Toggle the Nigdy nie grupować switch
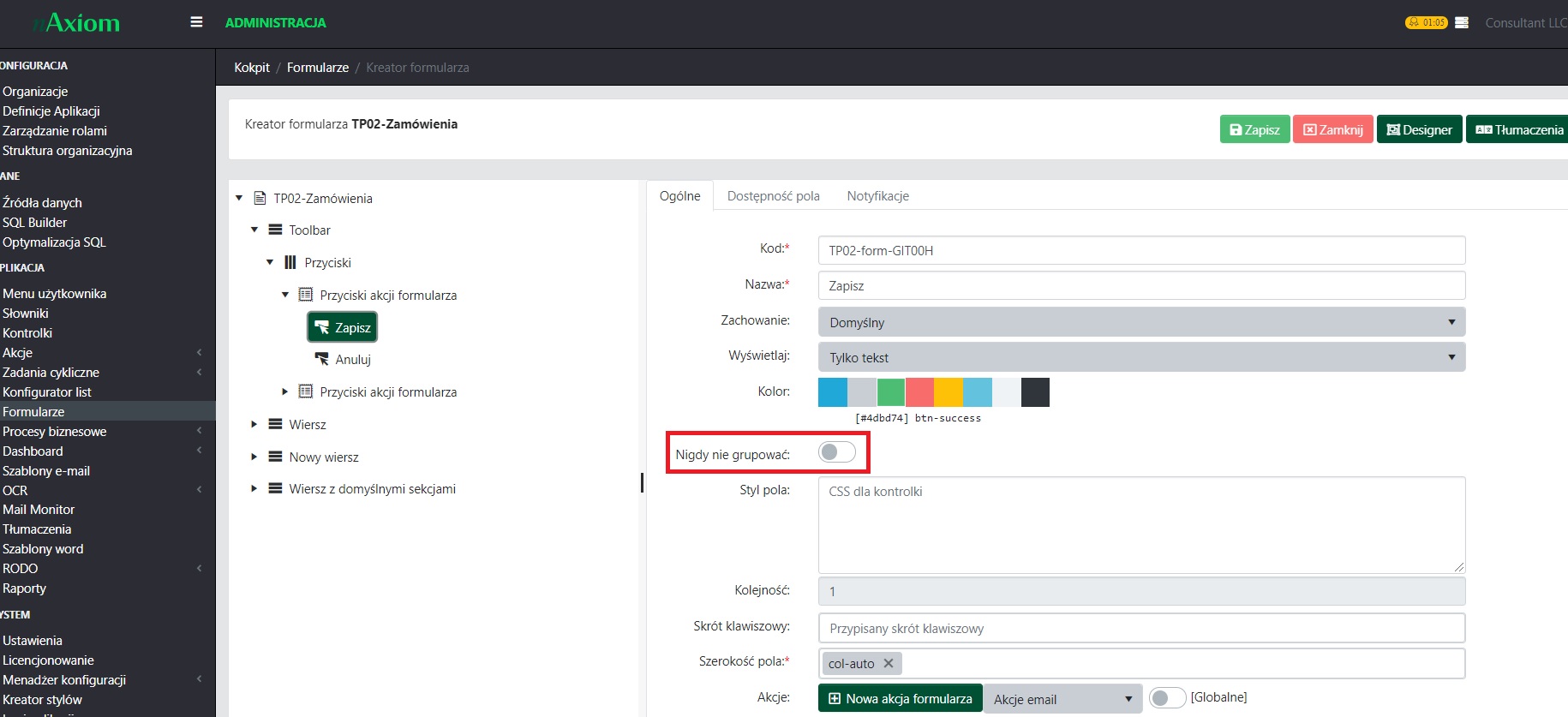Viewport: 1568px width, 717px height. click(x=836, y=452)
